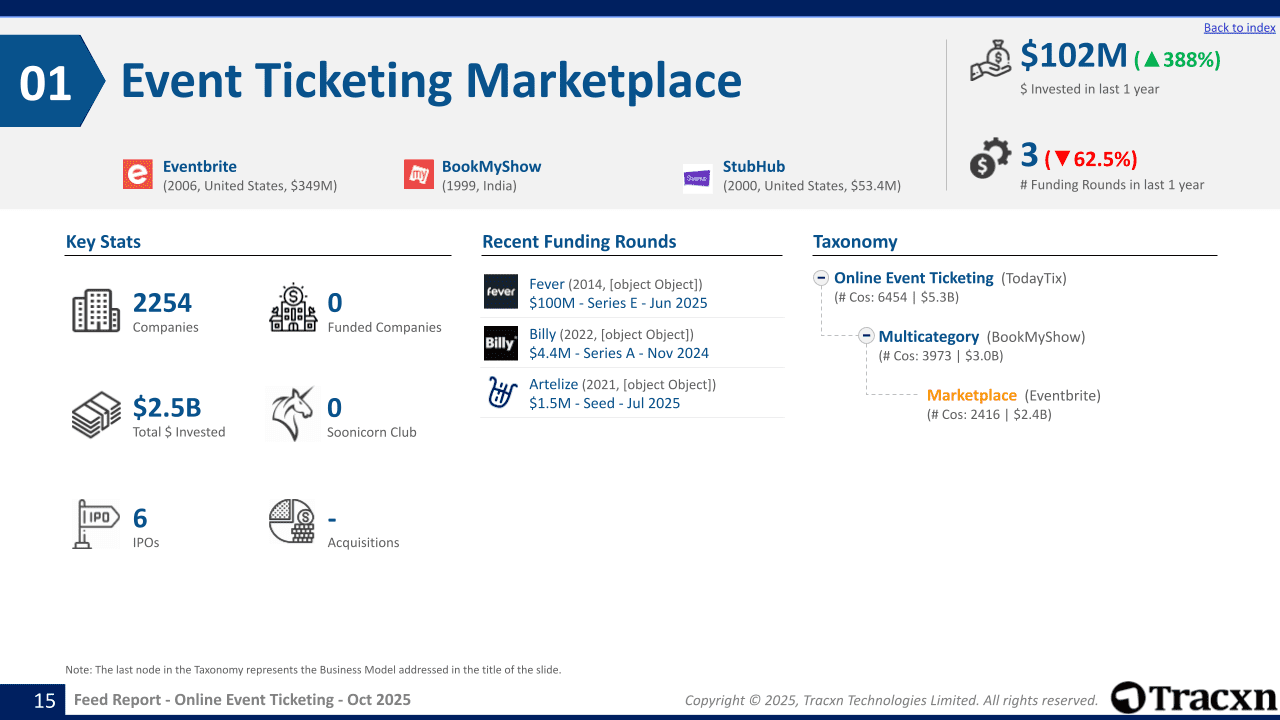Click the Fever company logo
Viewport: 1280px width, 720px height.
coord(501,292)
